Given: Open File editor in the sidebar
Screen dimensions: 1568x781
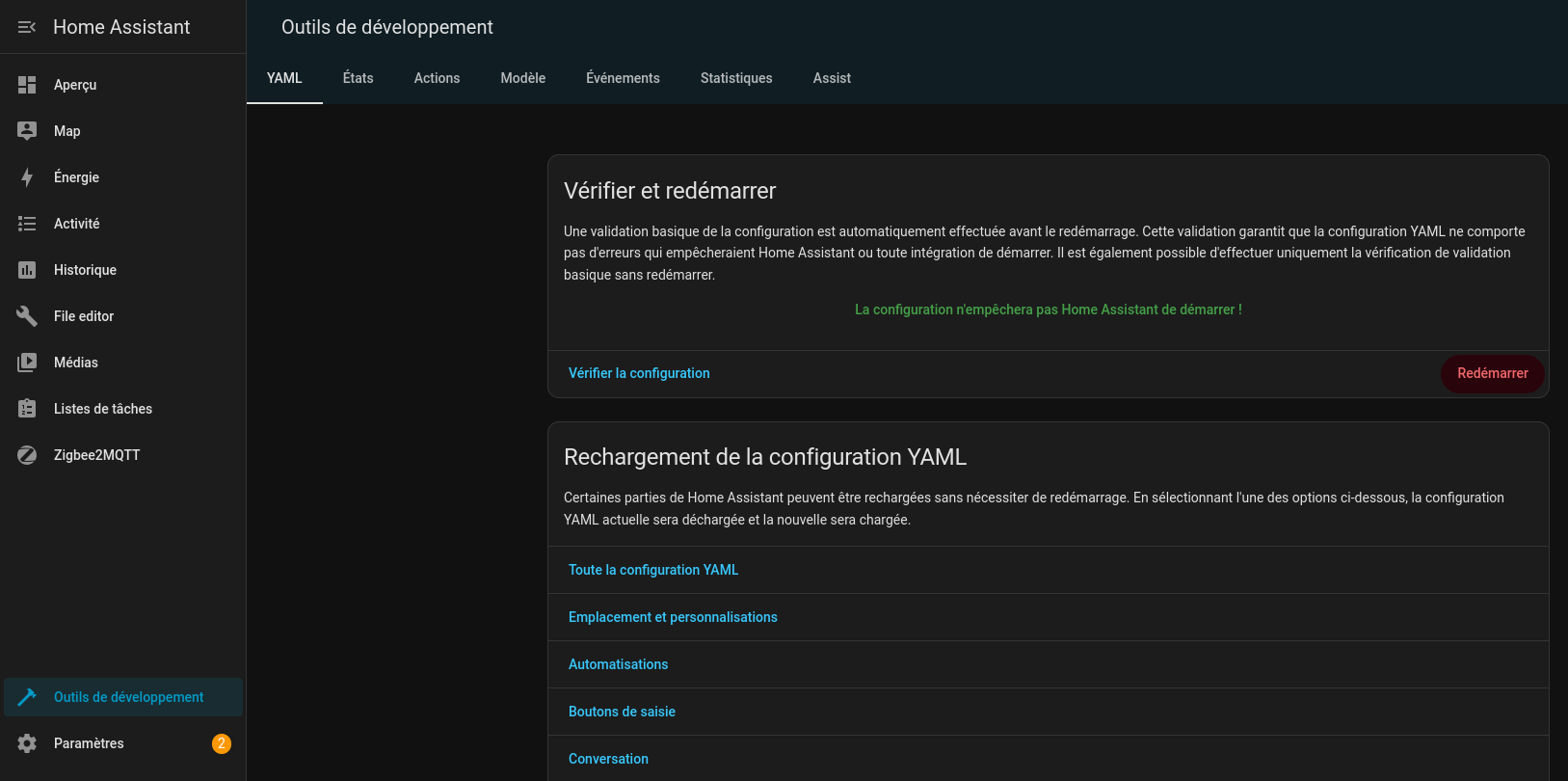Looking at the screenshot, I should 123,316.
